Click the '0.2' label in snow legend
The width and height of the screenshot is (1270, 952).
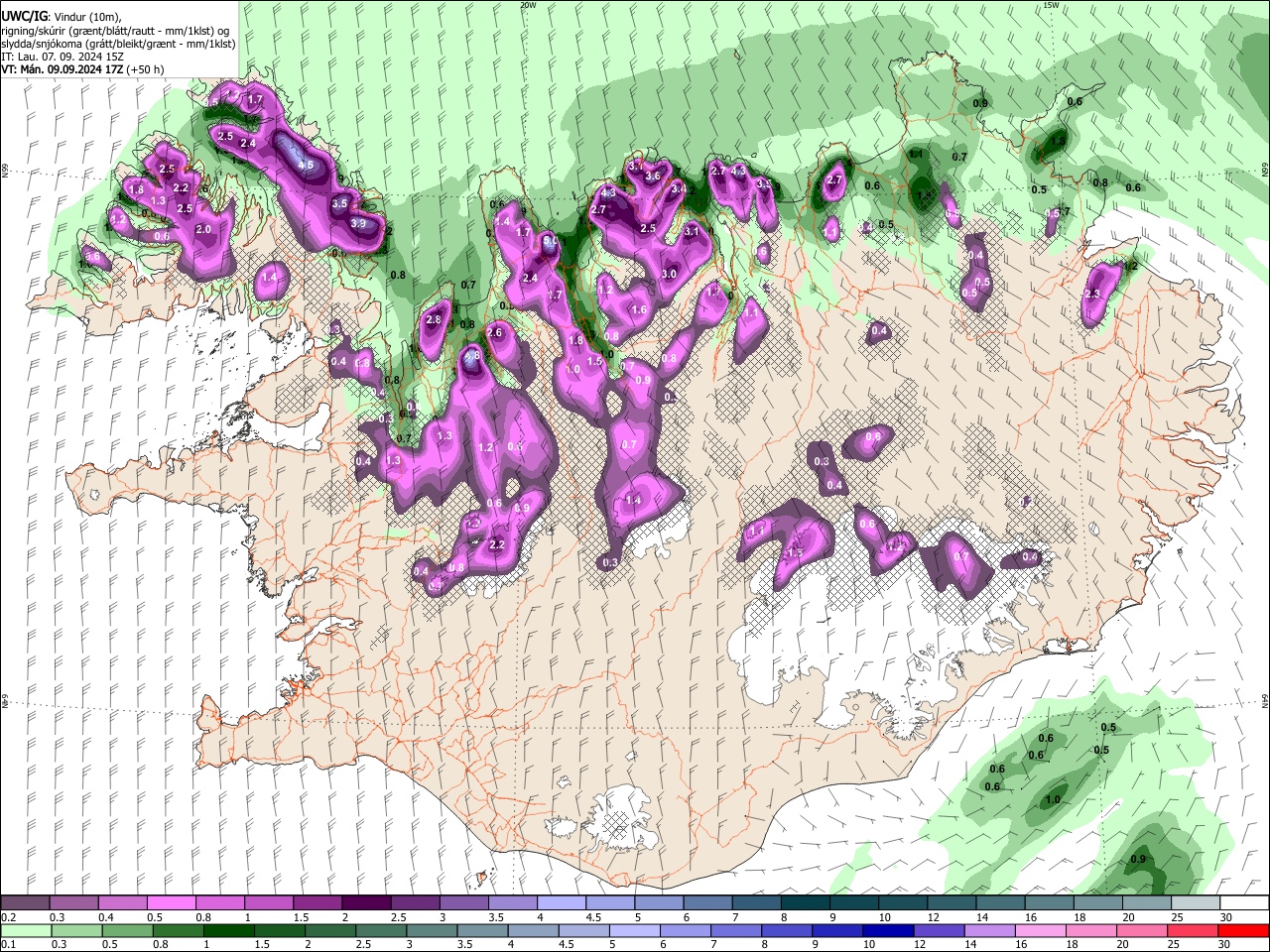pyautogui.click(x=8, y=917)
